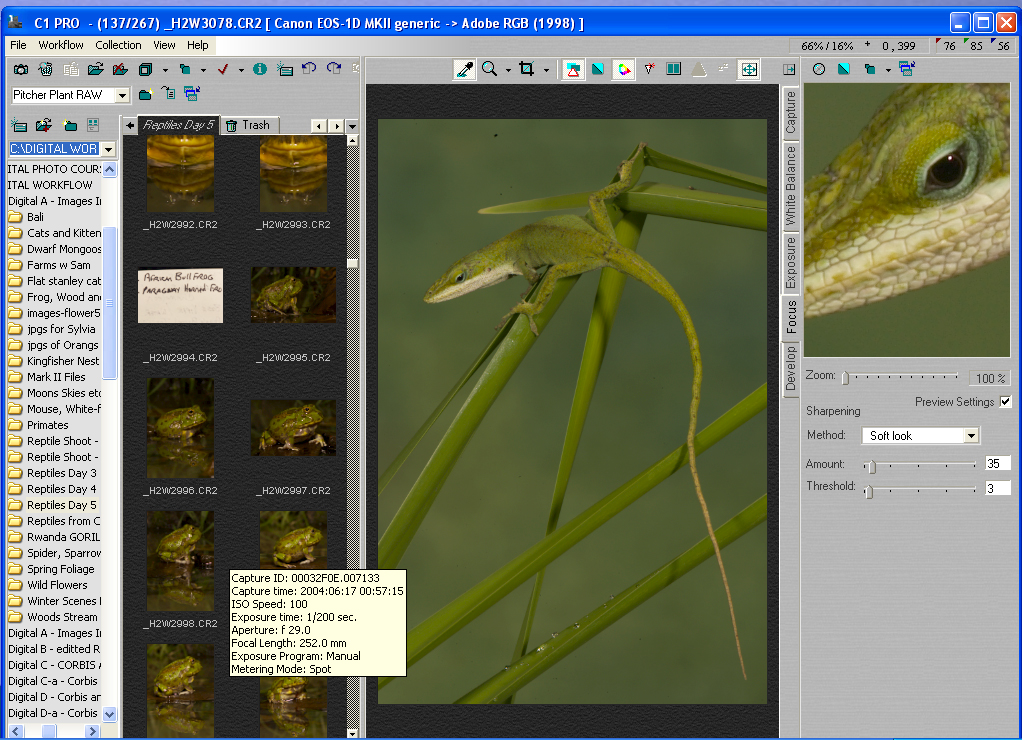This screenshot has height=740, width=1022.
Task: Toggle the color gamut warning icon
Action: [x=623, y=69]
